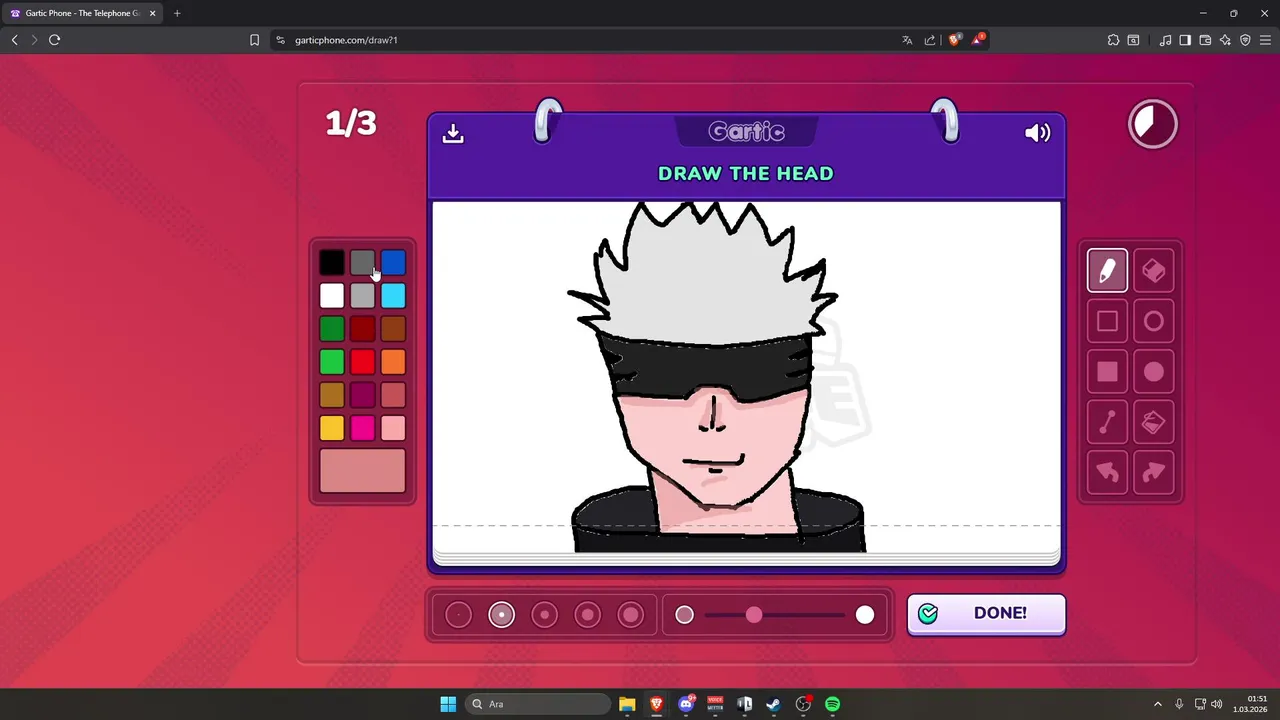Pick the yellow color swatch
The height and width of the screenshot is (720, 1280).
pos(332,428)
